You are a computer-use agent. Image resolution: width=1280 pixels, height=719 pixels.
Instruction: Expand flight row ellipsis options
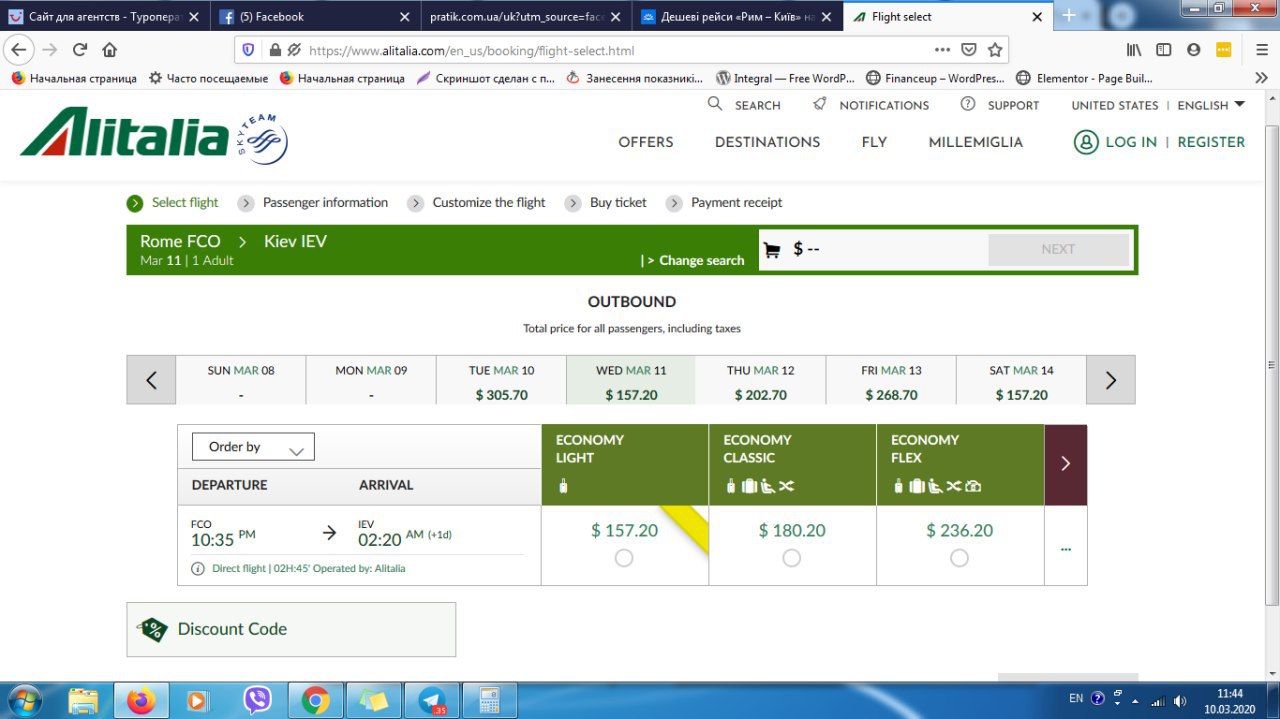(1065, 548)
